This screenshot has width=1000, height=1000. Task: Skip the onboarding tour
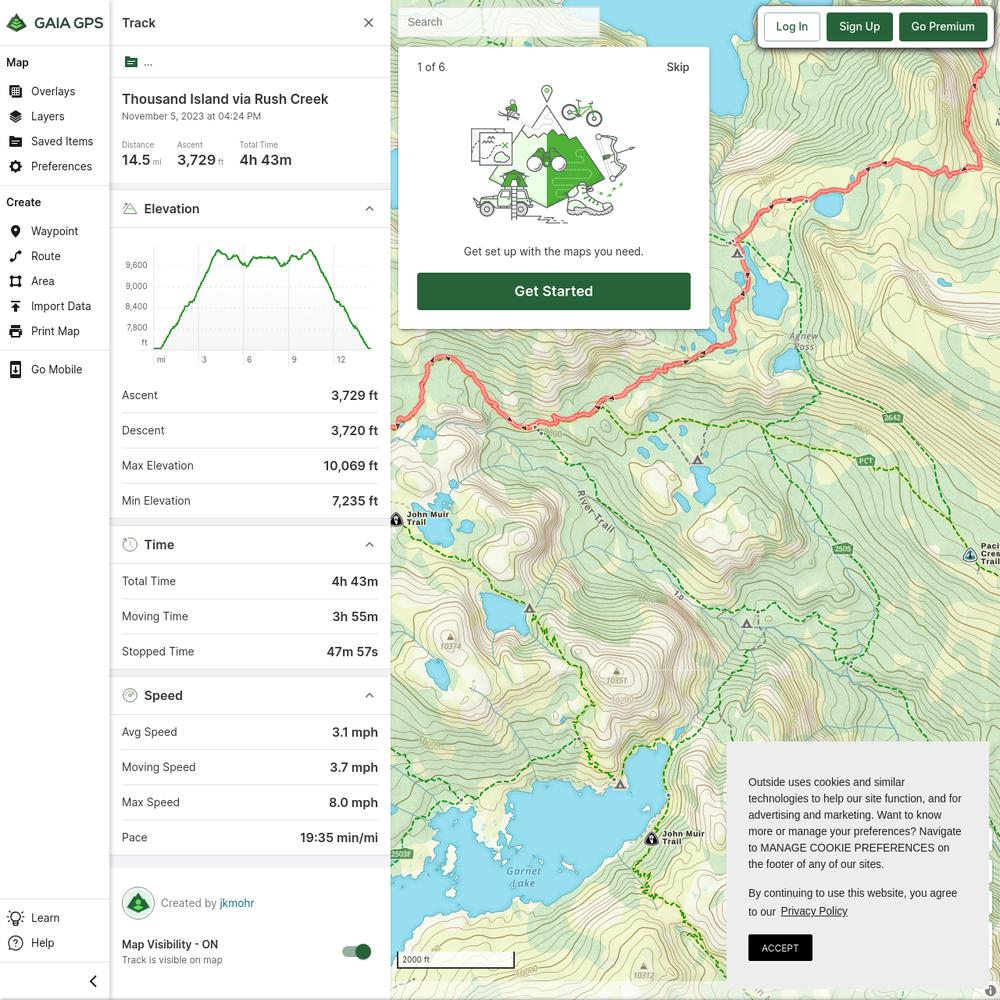(677, 67)
